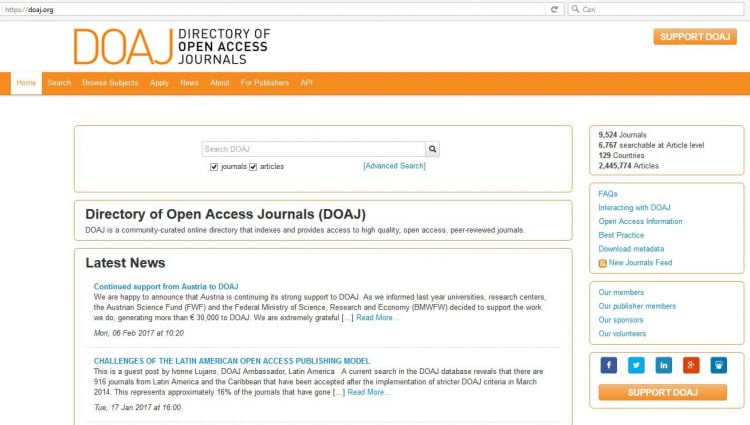Click the '2,445,774 Articles' statistic
The width and height of the screenshot is (750, 425).
point(629,166)
